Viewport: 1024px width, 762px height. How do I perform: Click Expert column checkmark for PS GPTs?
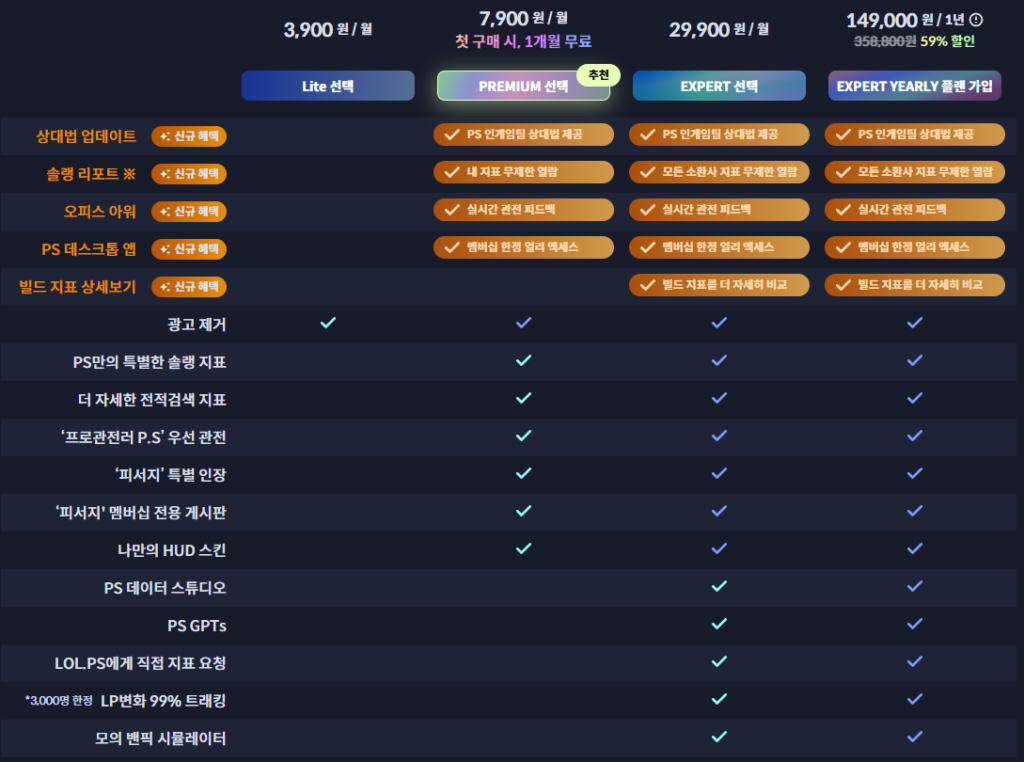pos(718,624)
